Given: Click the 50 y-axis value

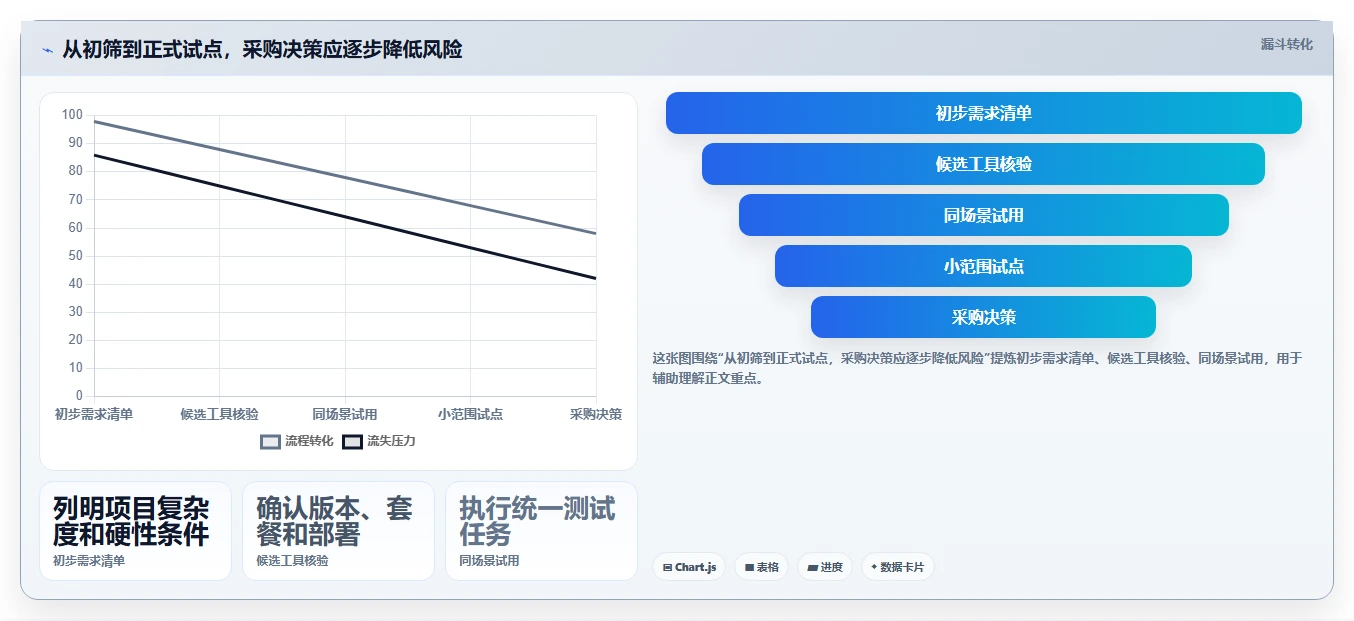Looking at the screenshot, I should (x=76, y=256).
